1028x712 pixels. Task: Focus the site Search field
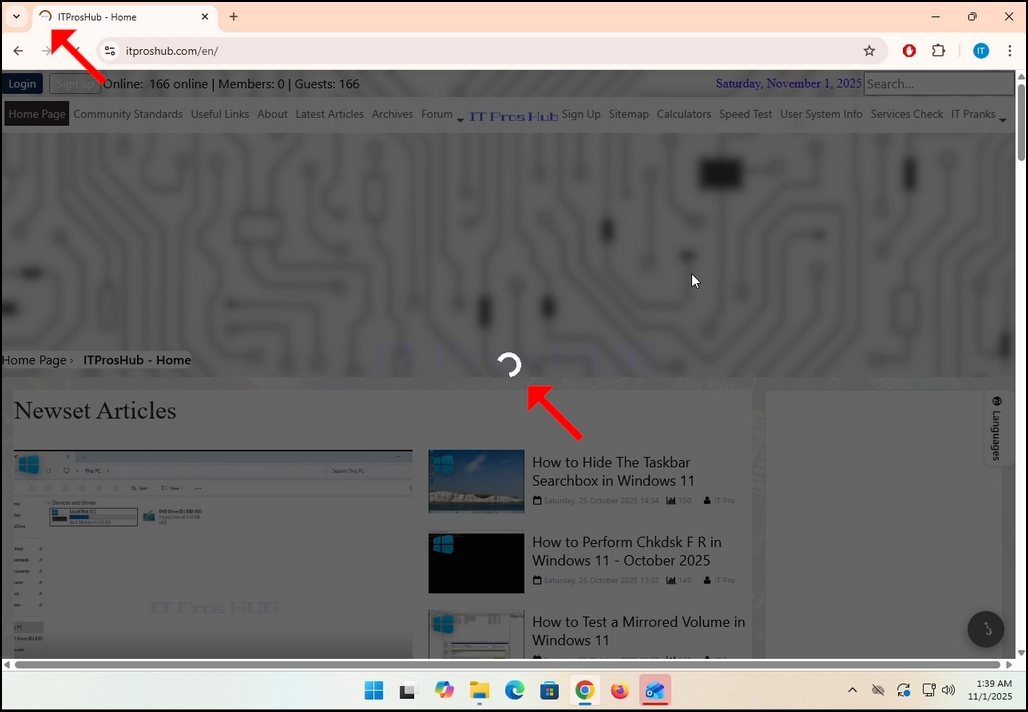(x=938, y=84)
